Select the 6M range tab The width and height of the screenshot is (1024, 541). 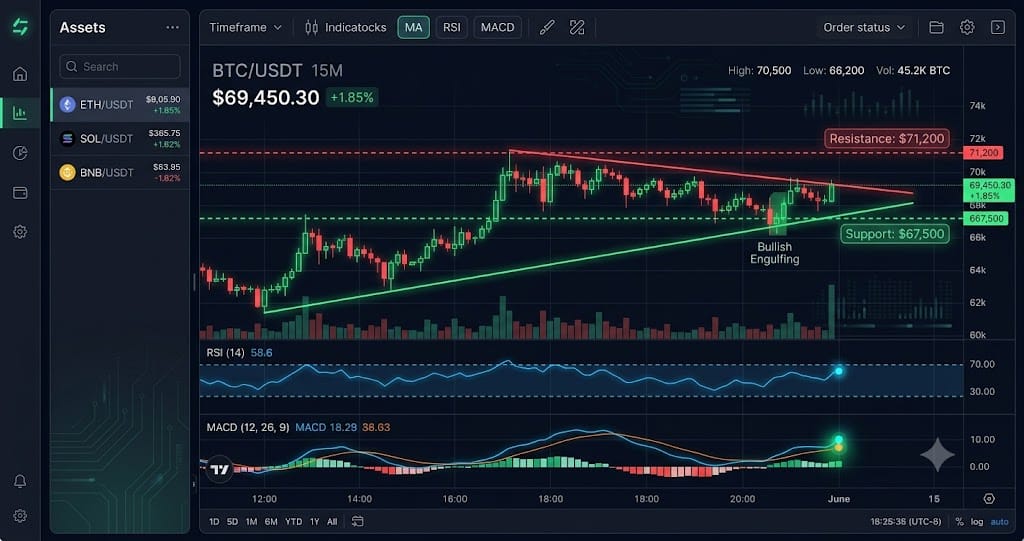click(x=271, y=521)
